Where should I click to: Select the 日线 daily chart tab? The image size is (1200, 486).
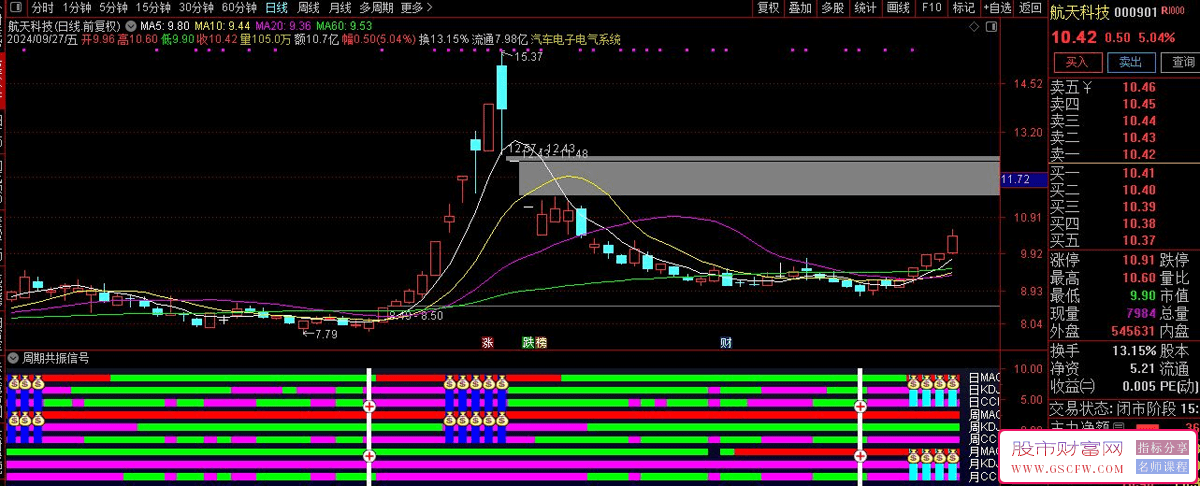tap(276, 7)
